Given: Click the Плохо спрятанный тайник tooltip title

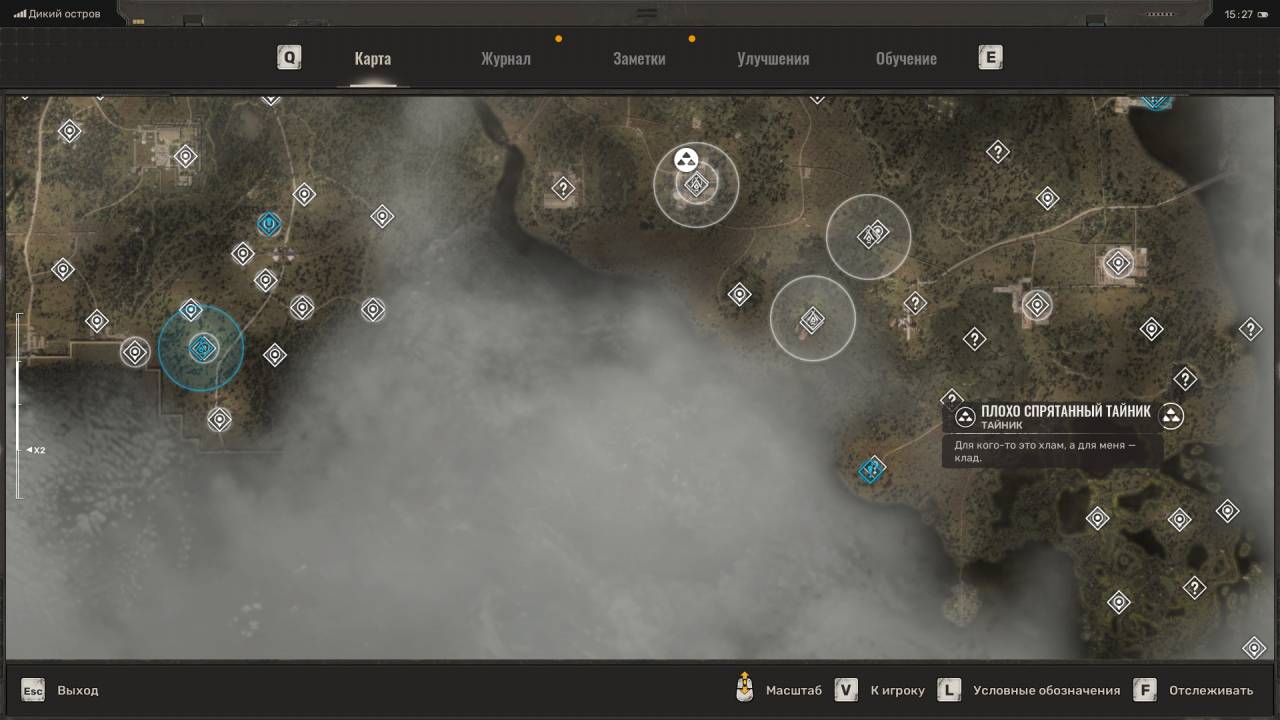Looking at the screenshot, I should [1065, 411].
